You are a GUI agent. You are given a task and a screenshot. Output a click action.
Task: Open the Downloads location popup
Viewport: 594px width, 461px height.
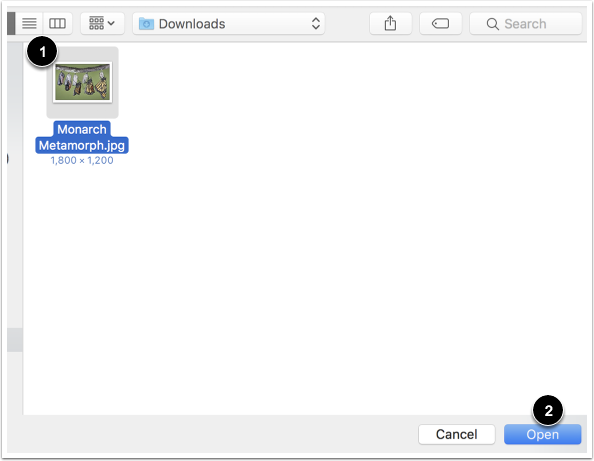tap(228, 23)
